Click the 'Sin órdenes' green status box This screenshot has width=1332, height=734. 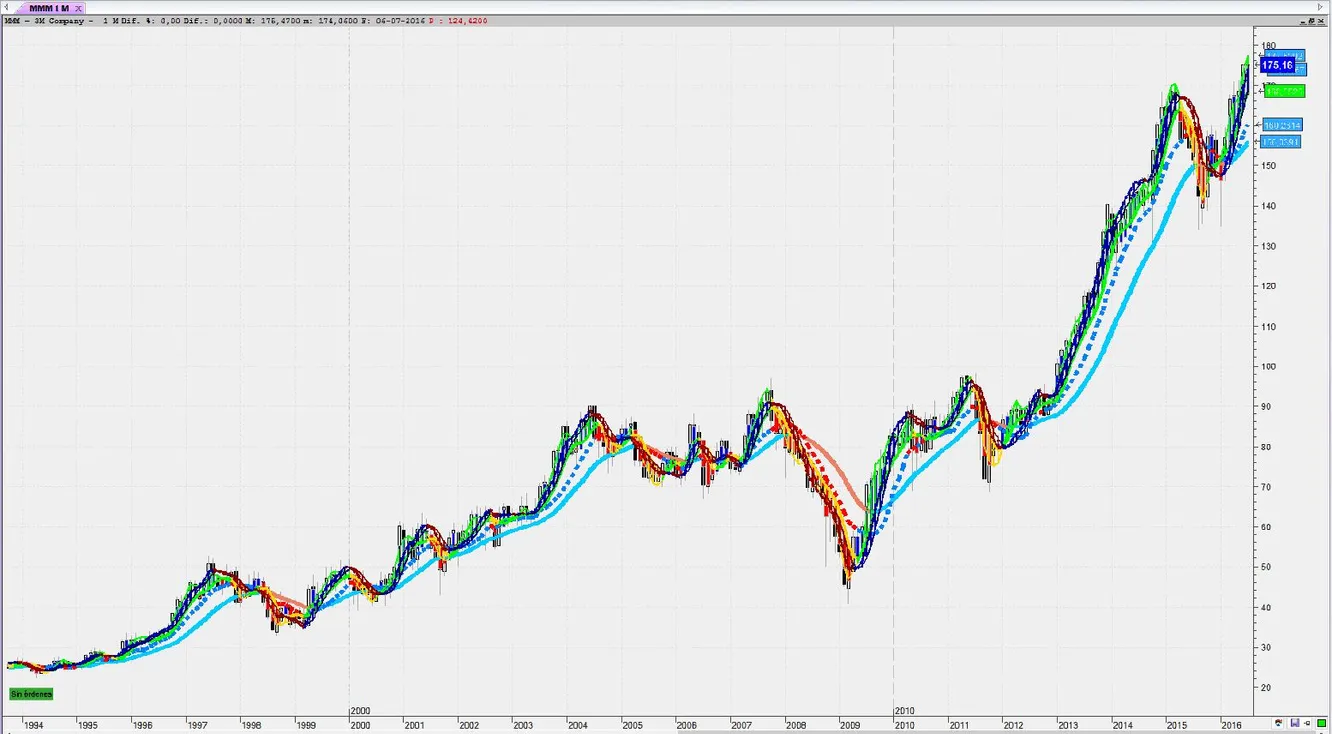click(x=31, y=693)
